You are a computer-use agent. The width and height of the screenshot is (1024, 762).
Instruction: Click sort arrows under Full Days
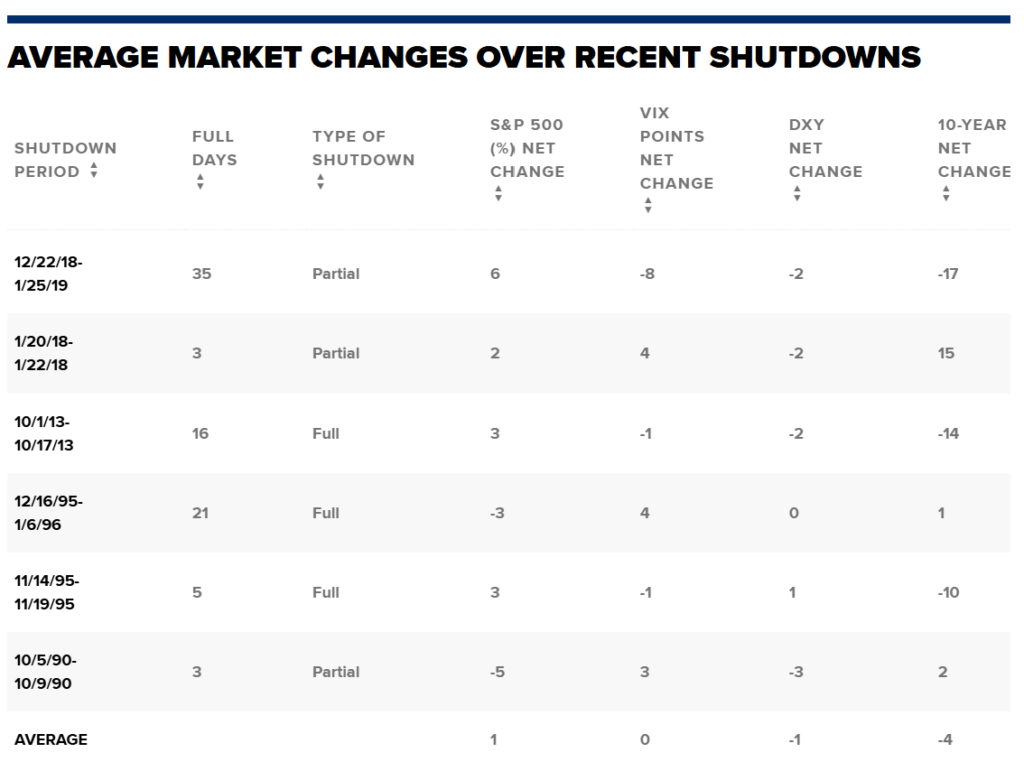[x=200, y=183]
